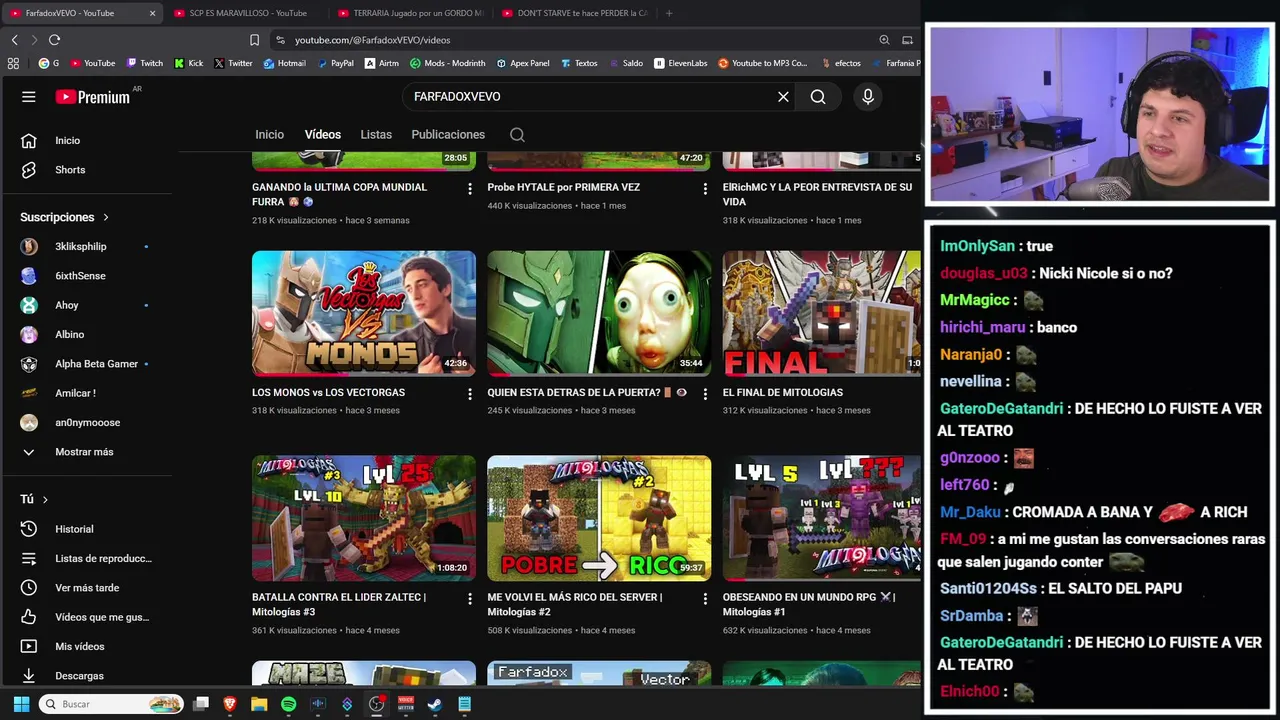1280x720 pixels.
Task: Start voice search with the microphone
Action: click(x=868, y=97)
